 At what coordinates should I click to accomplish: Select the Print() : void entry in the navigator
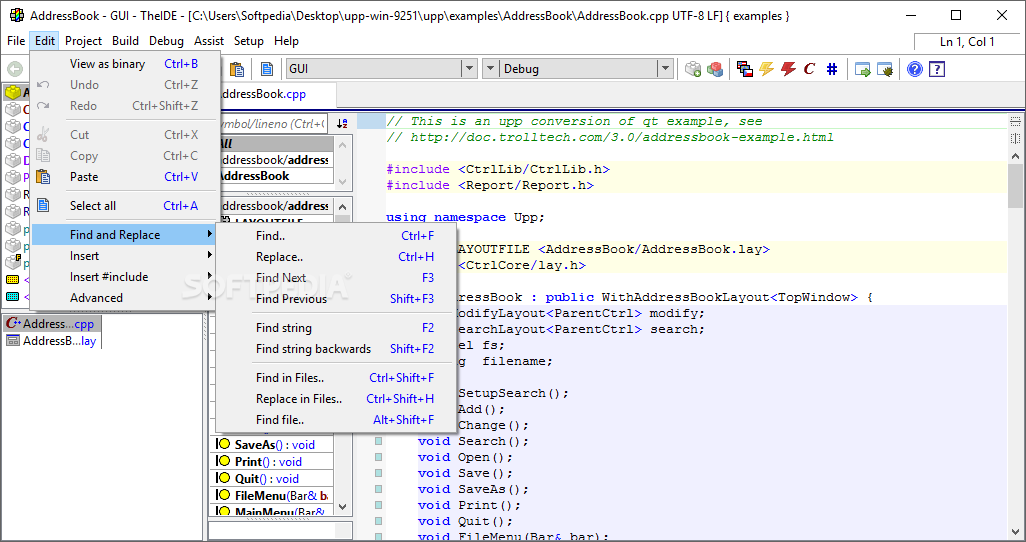click(x=272, y=461)
